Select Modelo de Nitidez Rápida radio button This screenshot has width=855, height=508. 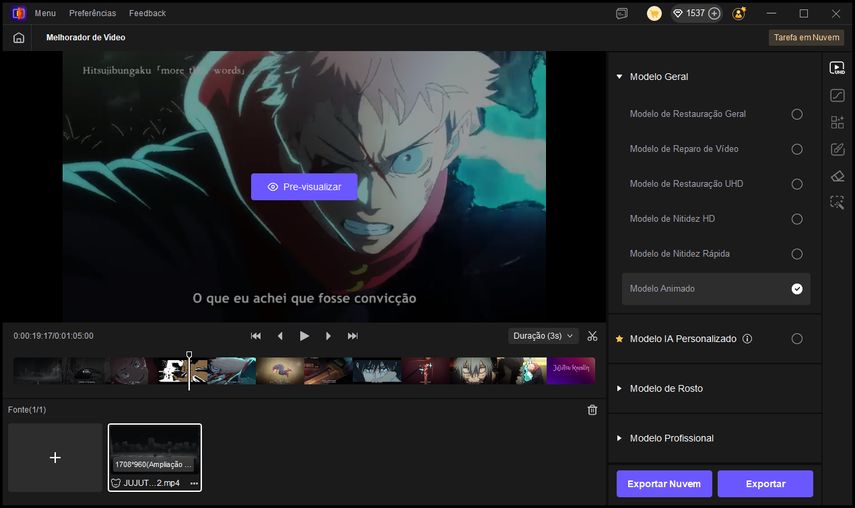coord(797,254)
